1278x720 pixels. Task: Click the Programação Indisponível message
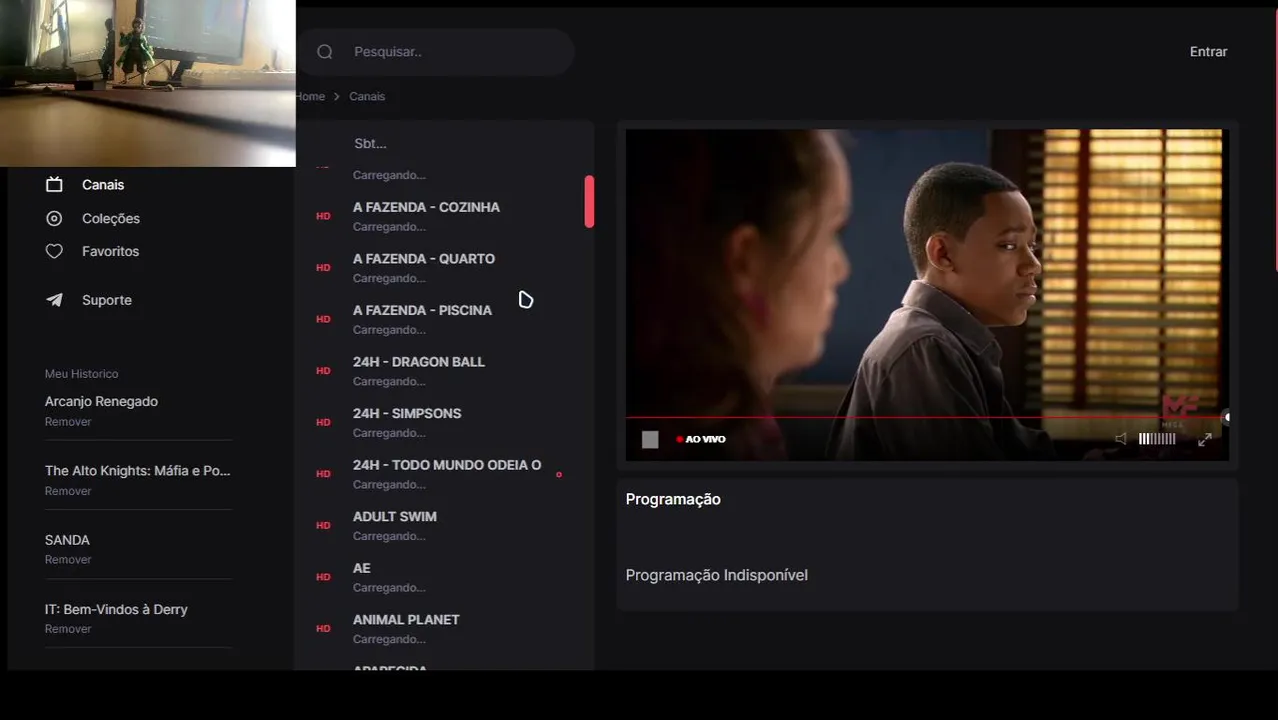[717, 575]
